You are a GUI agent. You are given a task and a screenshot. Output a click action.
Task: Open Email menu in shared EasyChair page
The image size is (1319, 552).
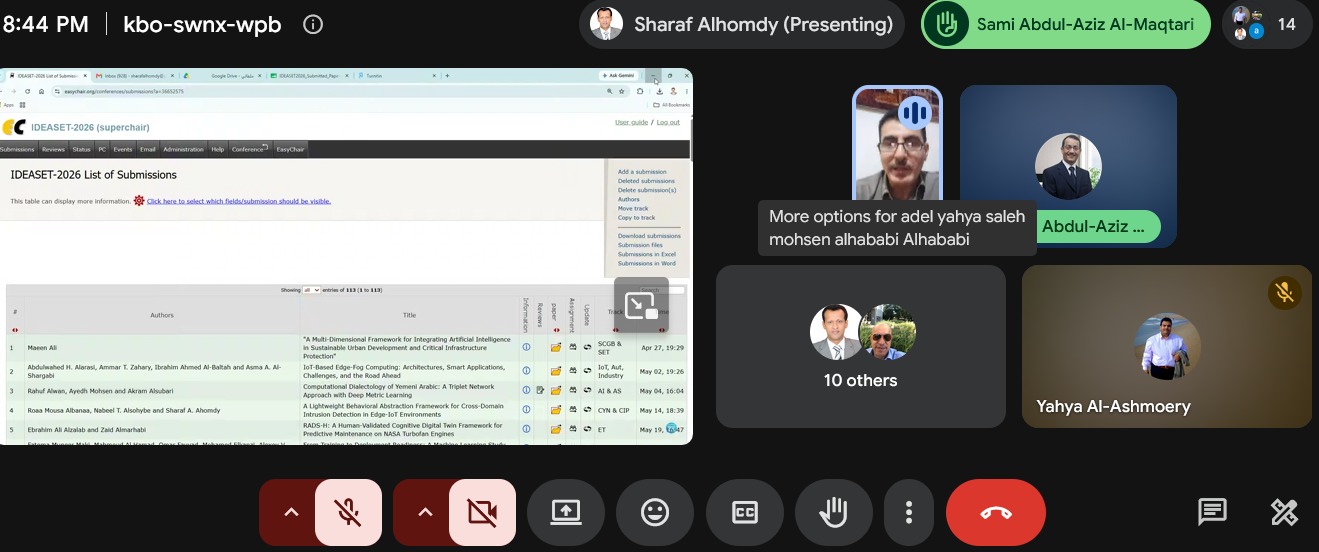click(x=148, y=149)
